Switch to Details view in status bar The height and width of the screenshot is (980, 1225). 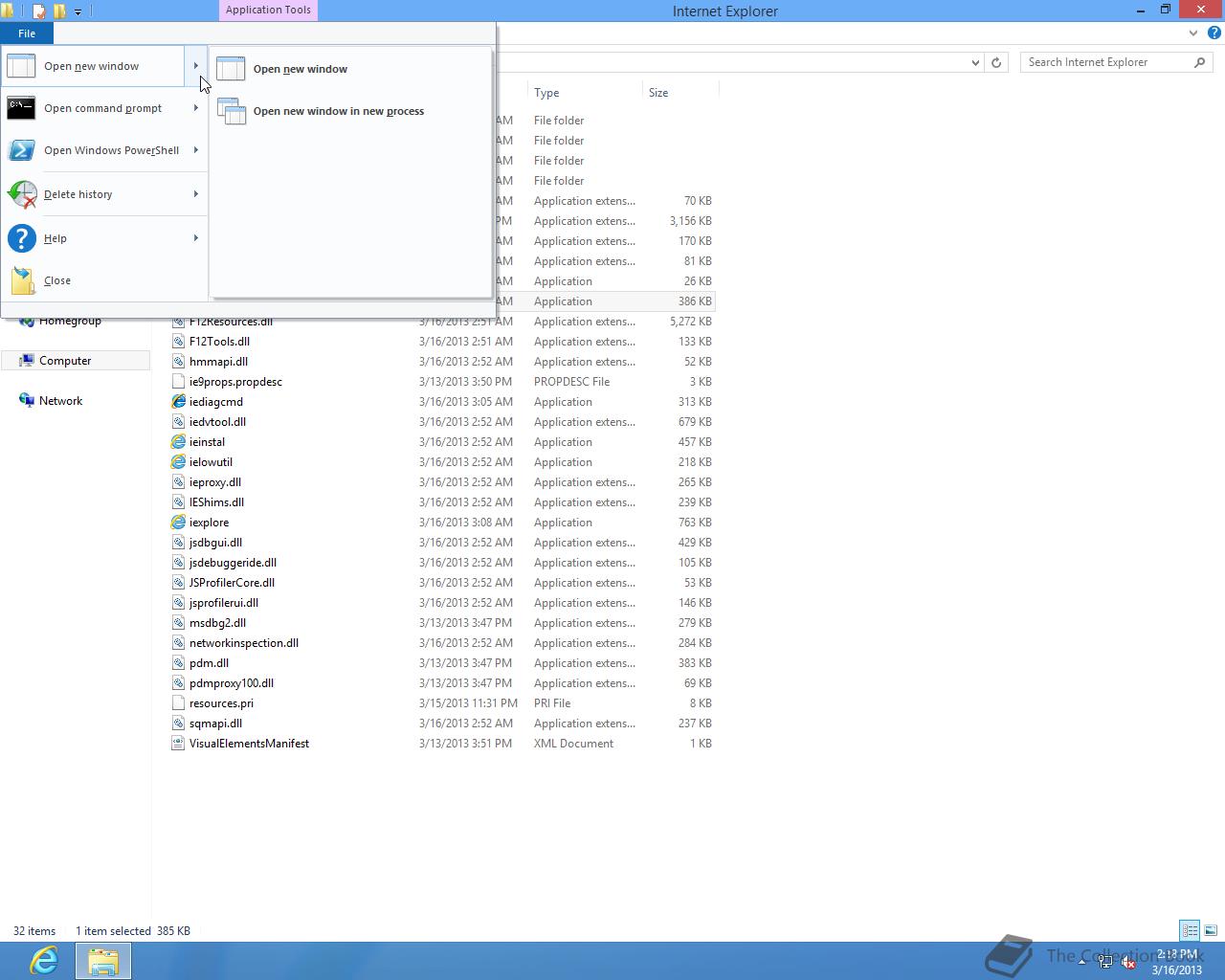[x=1190, y=930]
